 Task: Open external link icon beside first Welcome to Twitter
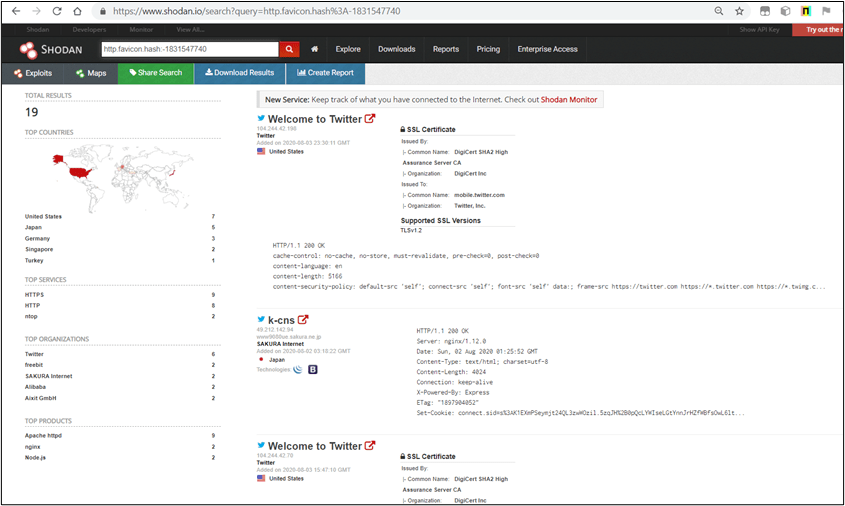click(x=370, y=119)
